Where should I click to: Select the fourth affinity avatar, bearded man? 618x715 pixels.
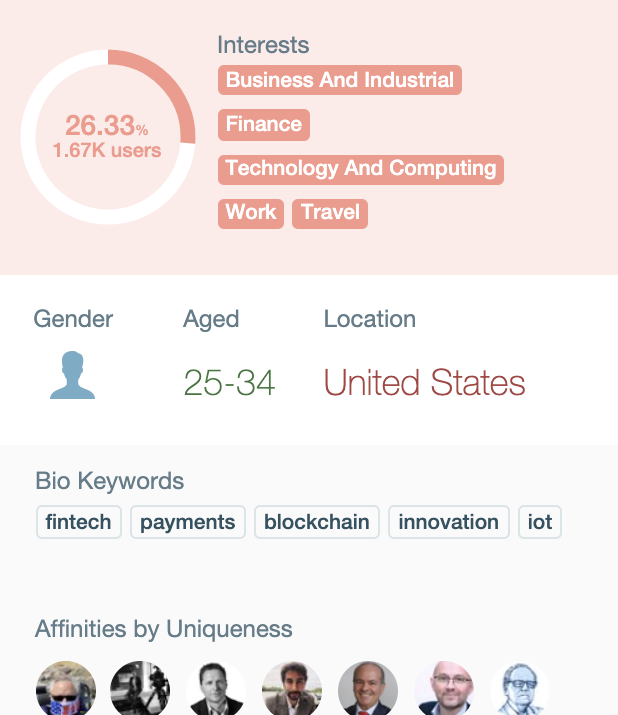[292, 690]
